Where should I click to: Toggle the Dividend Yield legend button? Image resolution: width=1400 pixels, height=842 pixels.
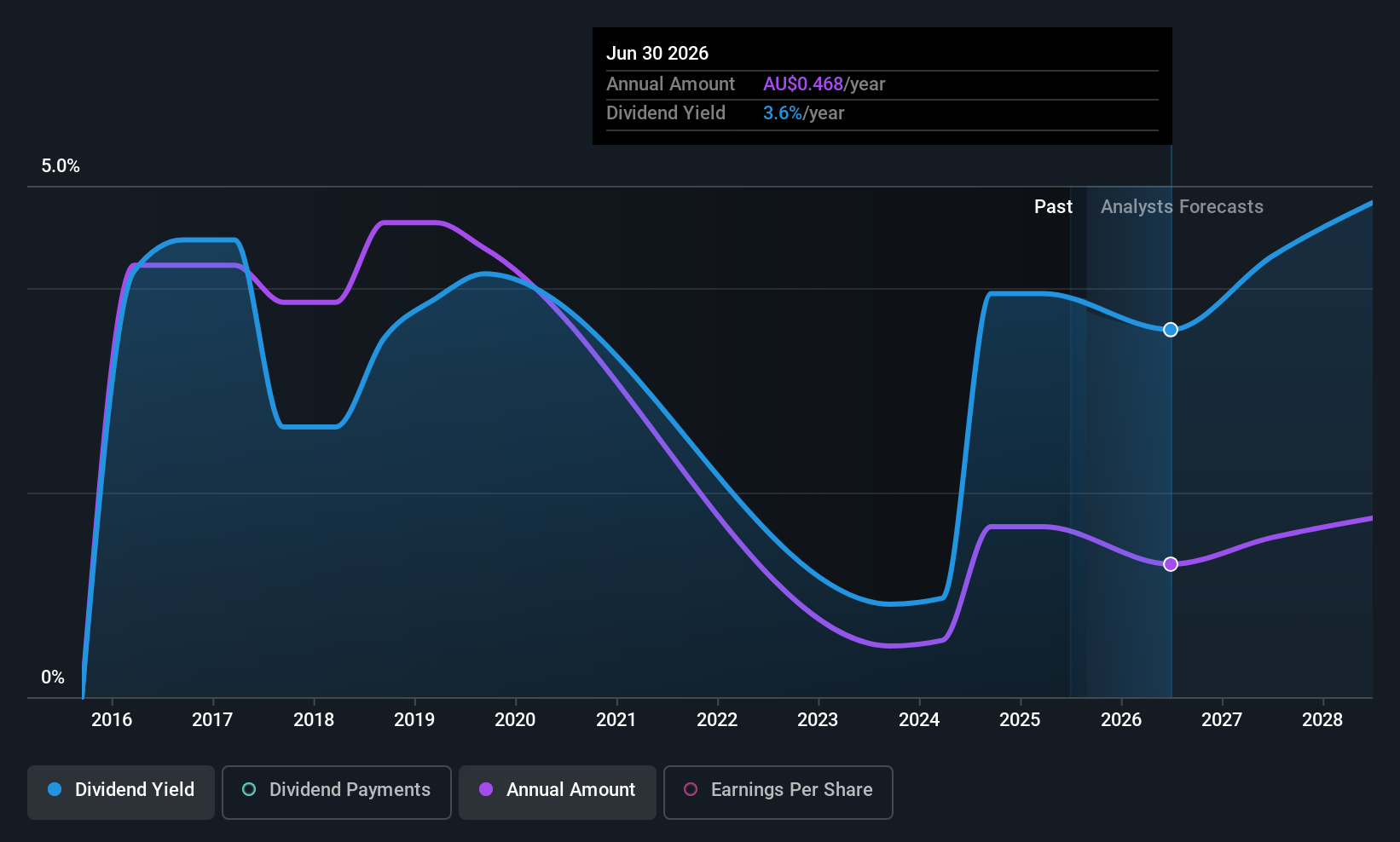pos(121,792)
